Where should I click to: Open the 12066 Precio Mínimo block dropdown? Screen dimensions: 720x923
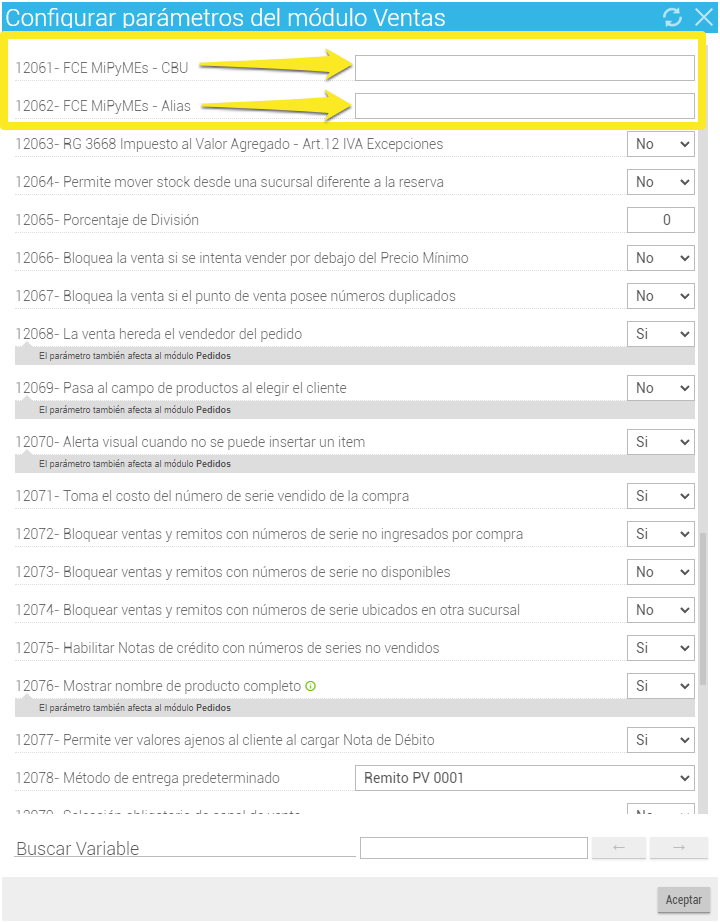[660, 258]
